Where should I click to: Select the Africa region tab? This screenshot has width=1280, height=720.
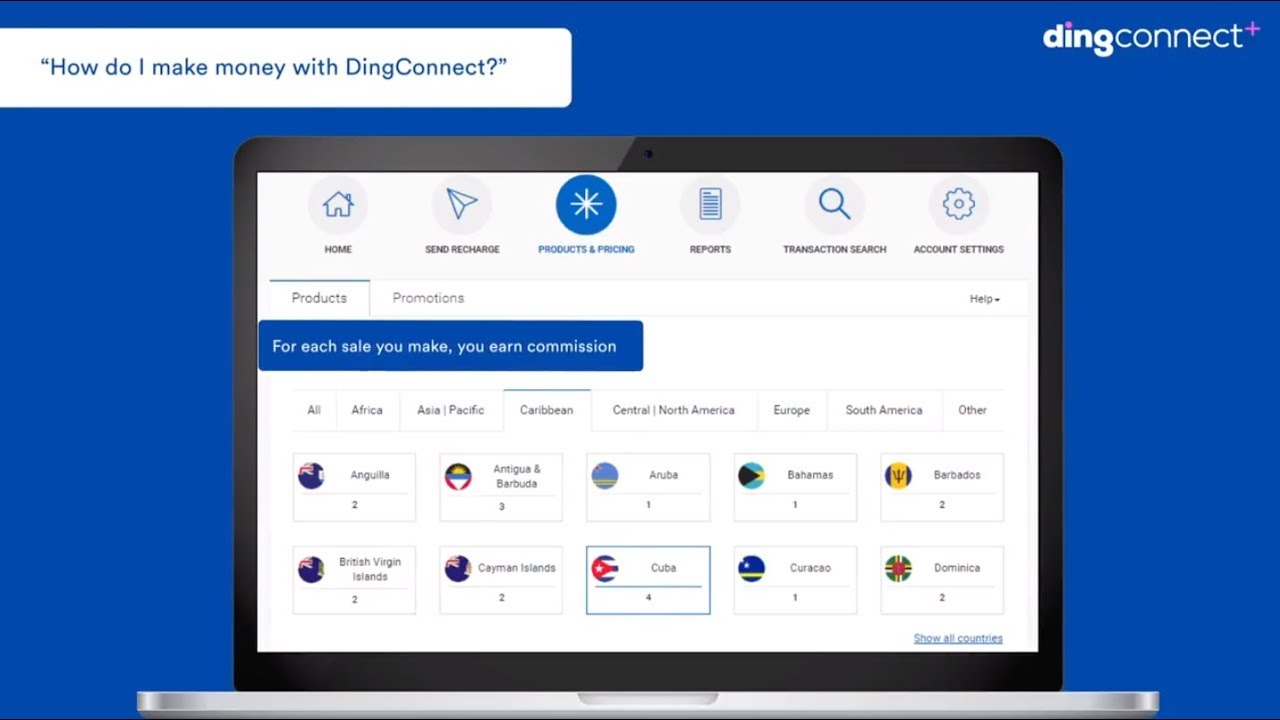pyautogui.click(x=367, y=410)
